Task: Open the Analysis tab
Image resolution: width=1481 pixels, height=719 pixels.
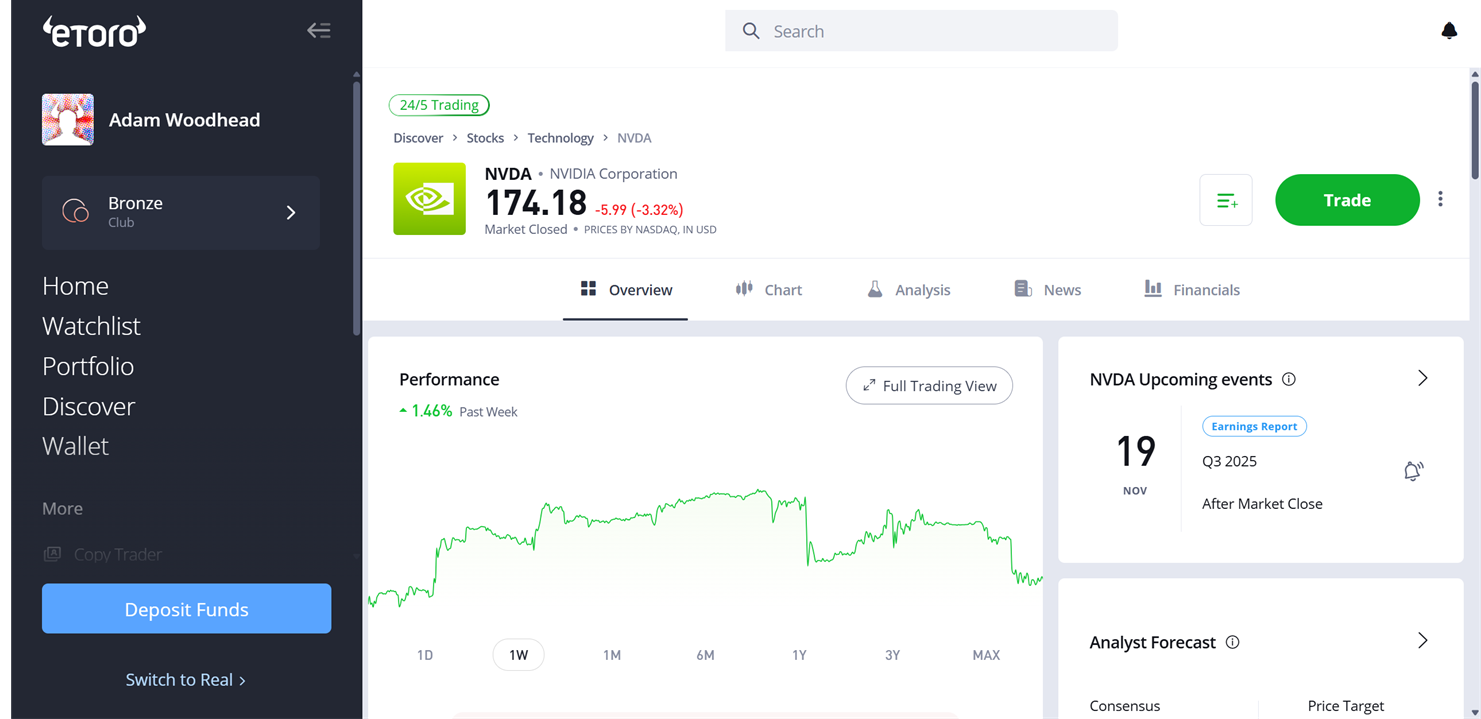Action: [x=909, y=290]
